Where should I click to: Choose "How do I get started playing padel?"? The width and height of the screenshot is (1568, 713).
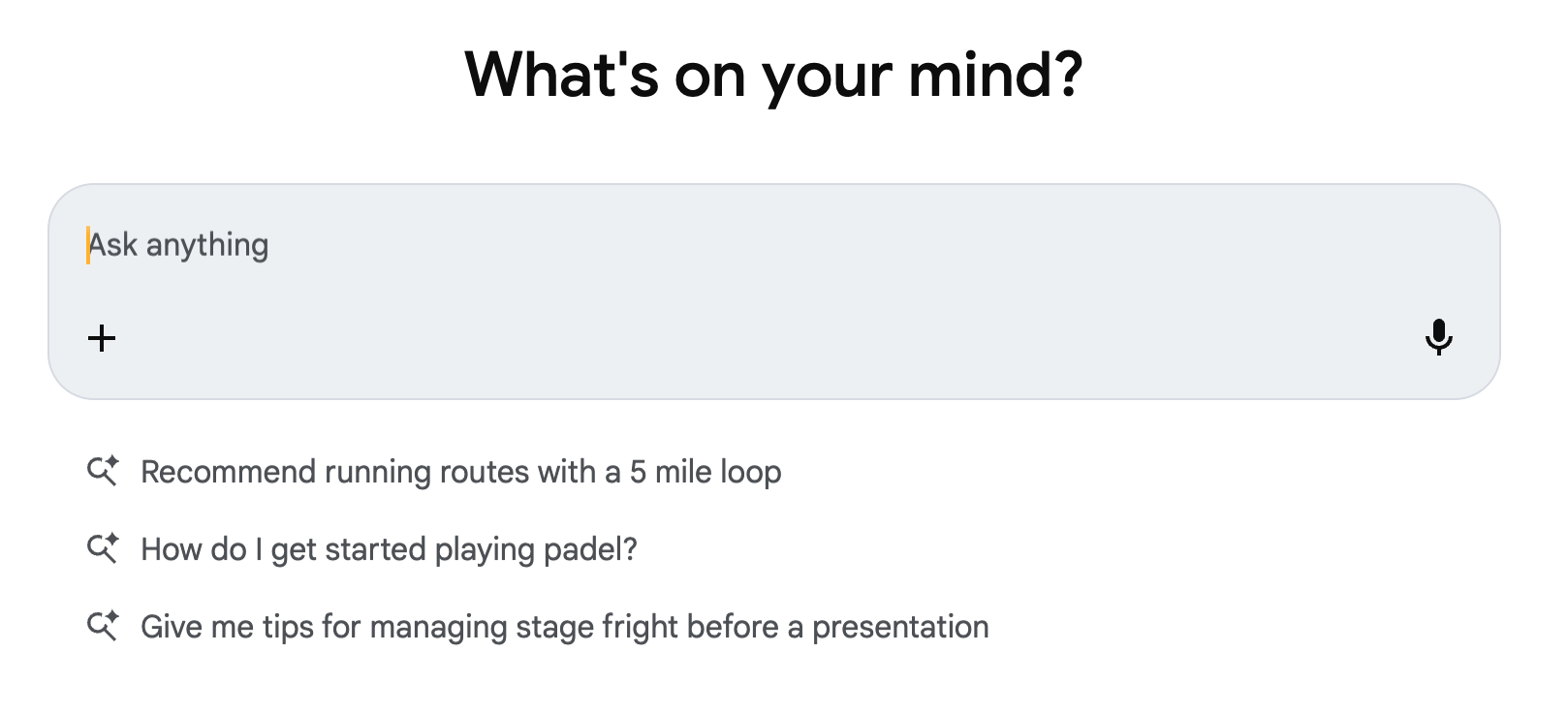(x=389, y=549)
